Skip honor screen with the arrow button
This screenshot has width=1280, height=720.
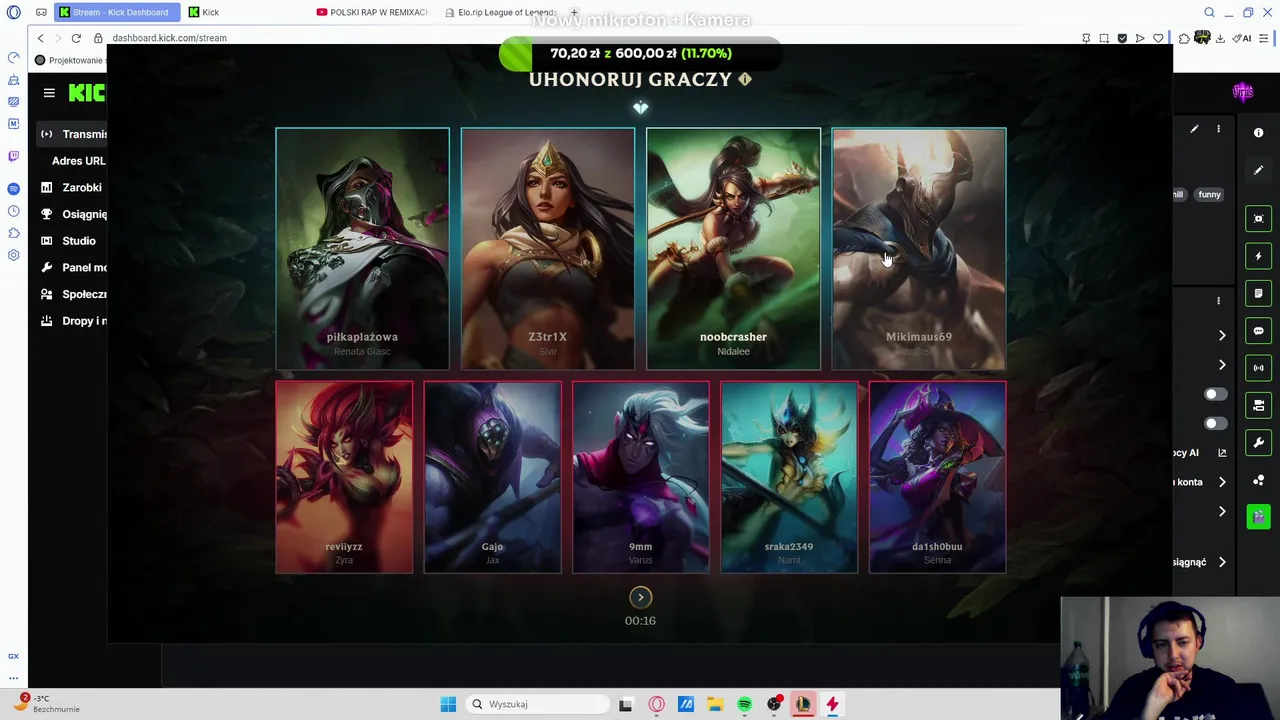pos(640,597)
